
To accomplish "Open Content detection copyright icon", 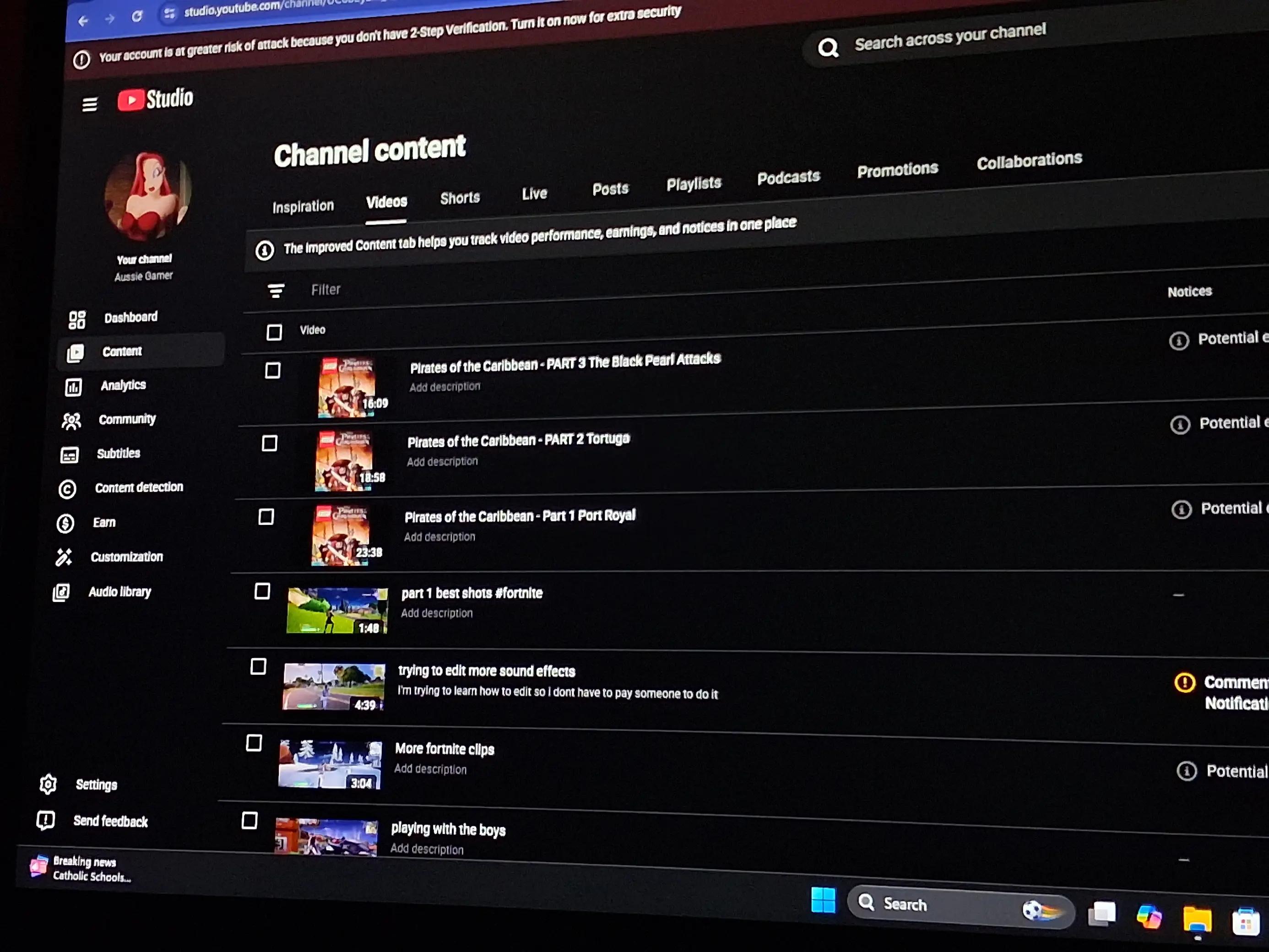I will point(67,489).
